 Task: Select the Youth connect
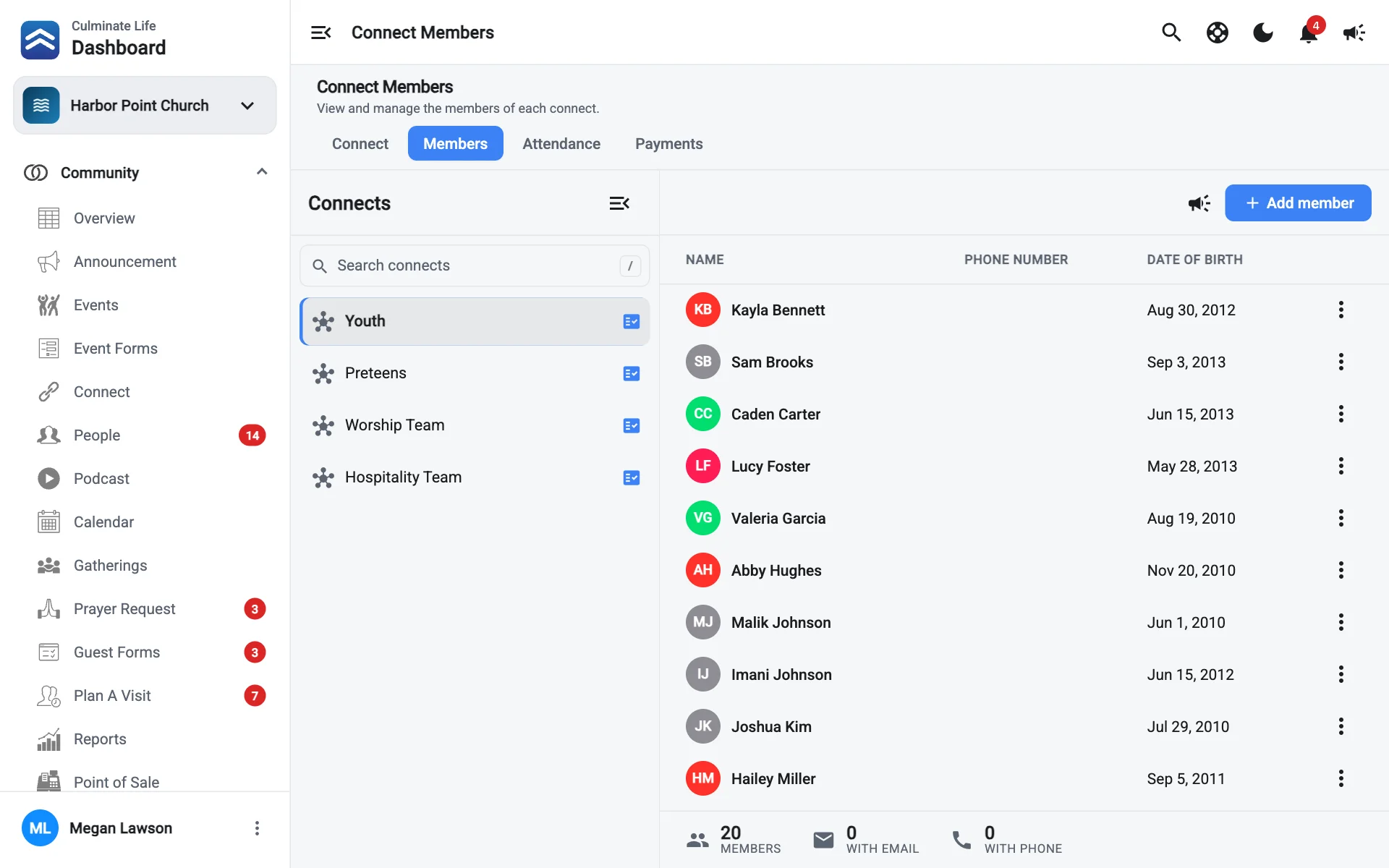click(x=475, y=321)
